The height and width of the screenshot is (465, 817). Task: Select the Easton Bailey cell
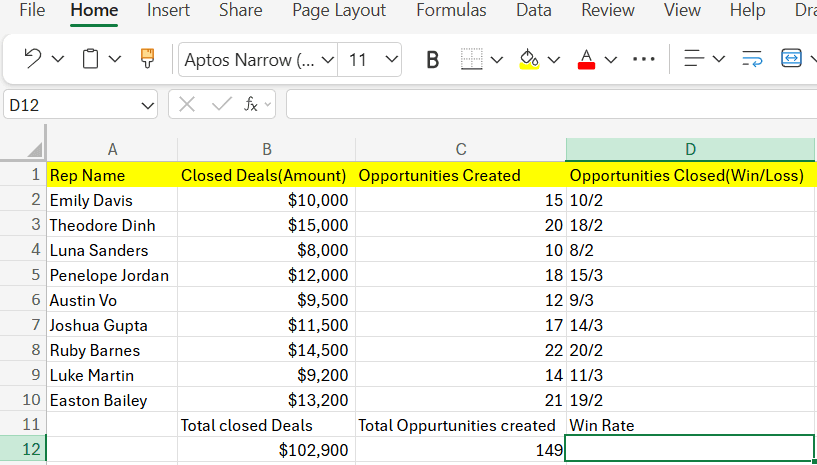(112, 400)
